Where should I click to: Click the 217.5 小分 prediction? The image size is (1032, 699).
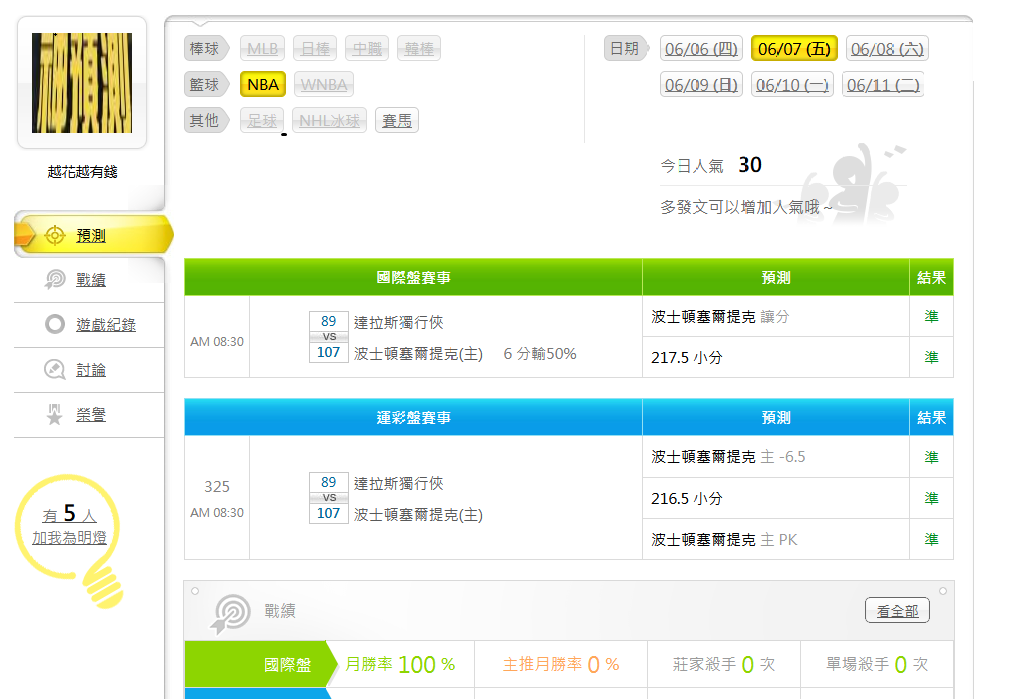686,357
